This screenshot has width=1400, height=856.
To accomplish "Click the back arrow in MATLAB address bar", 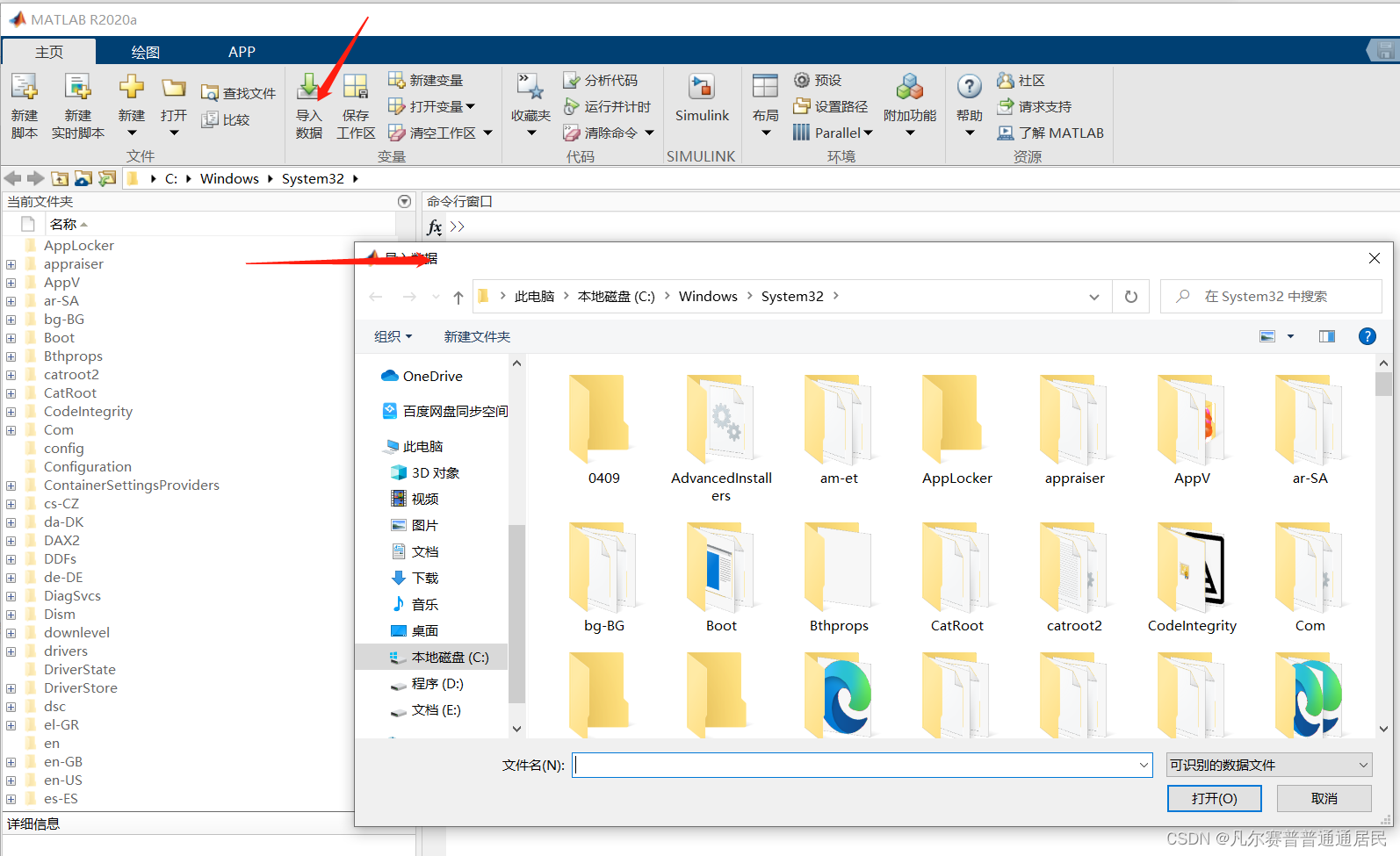I will tap(13, 178).
